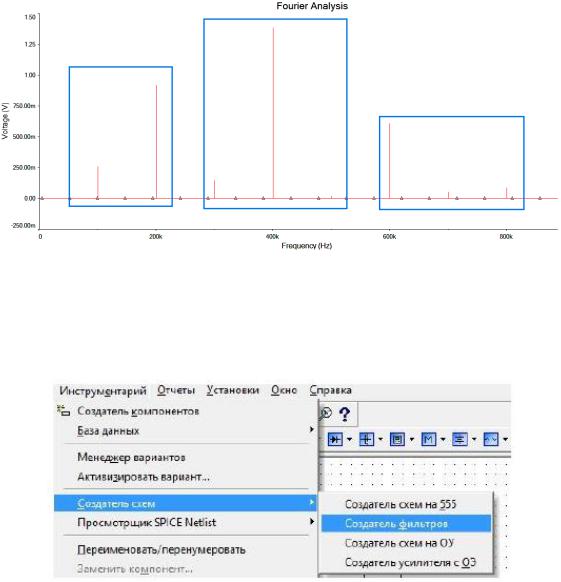The width and height of the screenshot is (561, 582).
Task: Click the question mark Help icon
Action: 345,414
